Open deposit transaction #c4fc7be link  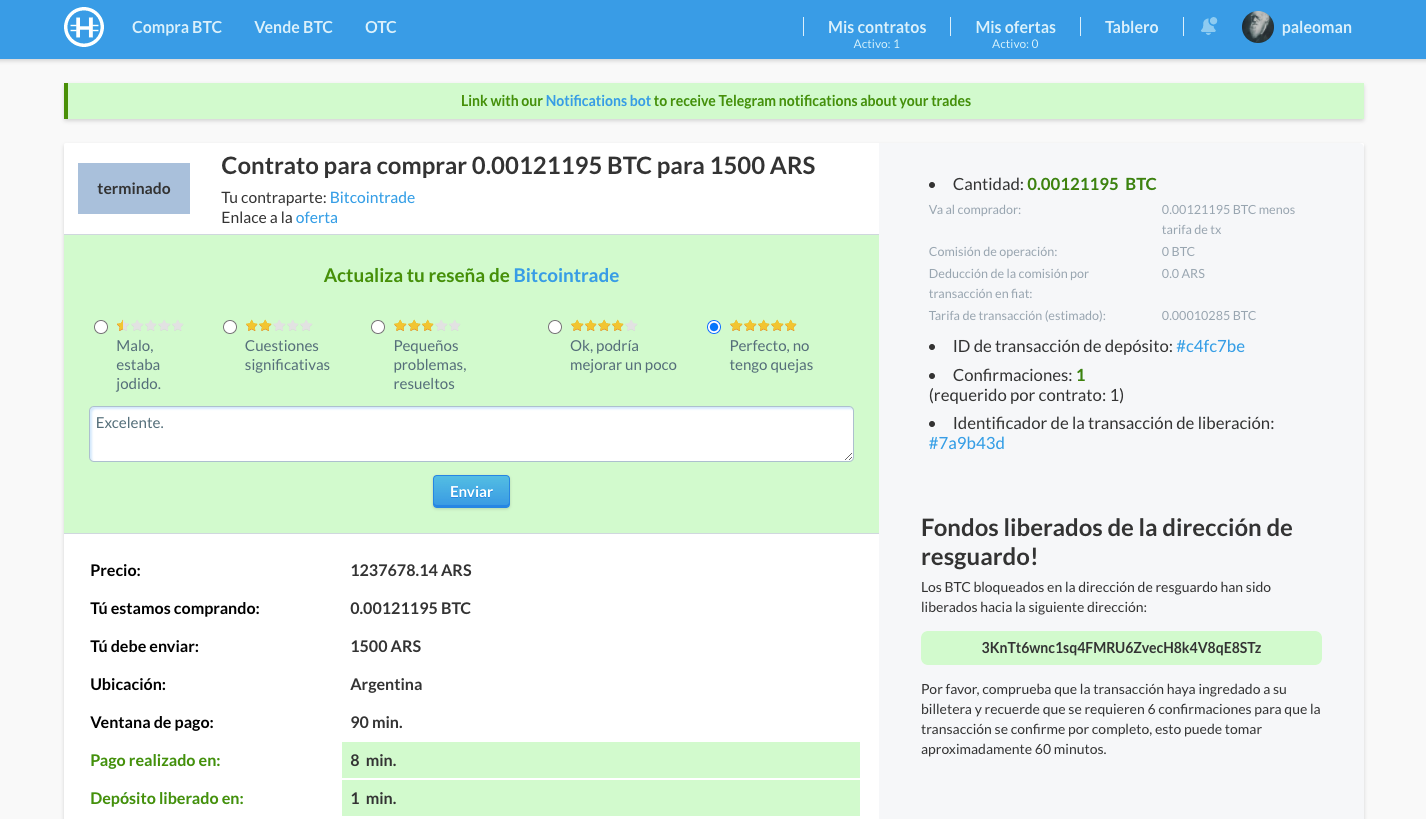[x=1210, y=347]
